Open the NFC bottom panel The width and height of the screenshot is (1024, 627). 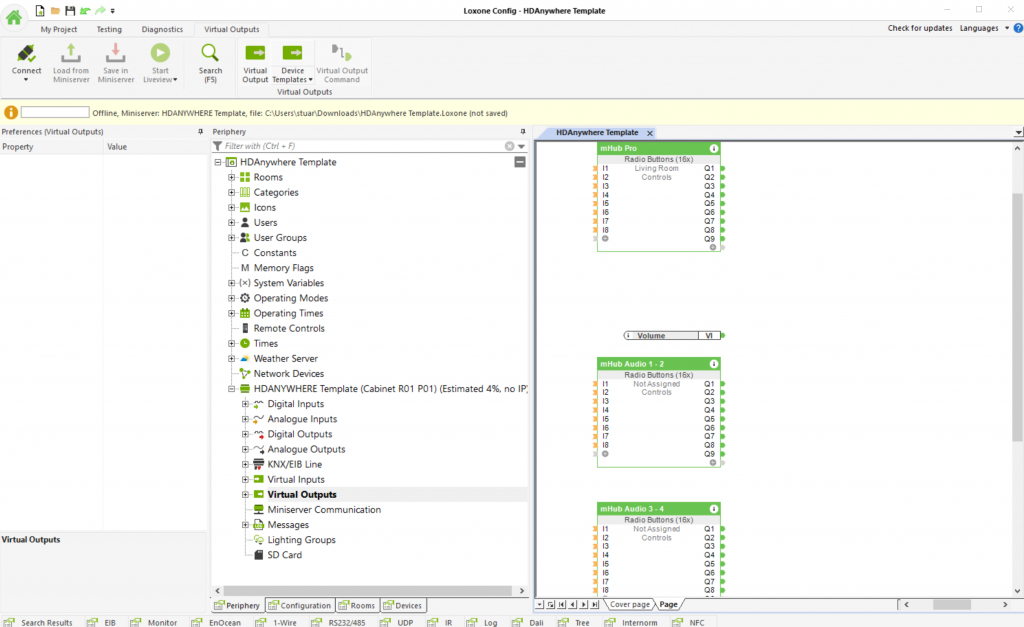click(689, 622)
